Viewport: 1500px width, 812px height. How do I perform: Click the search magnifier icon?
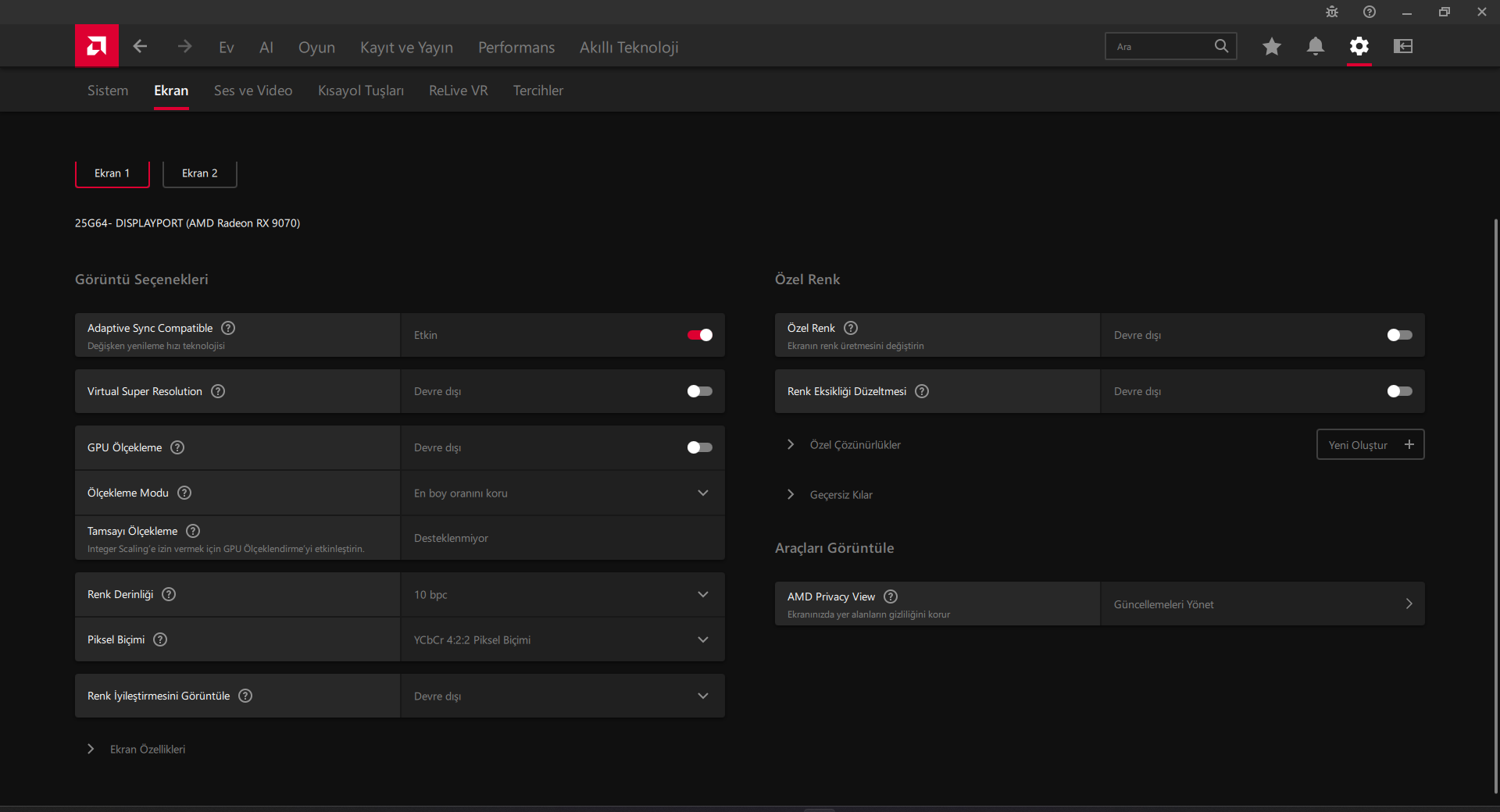[1221, 46]
